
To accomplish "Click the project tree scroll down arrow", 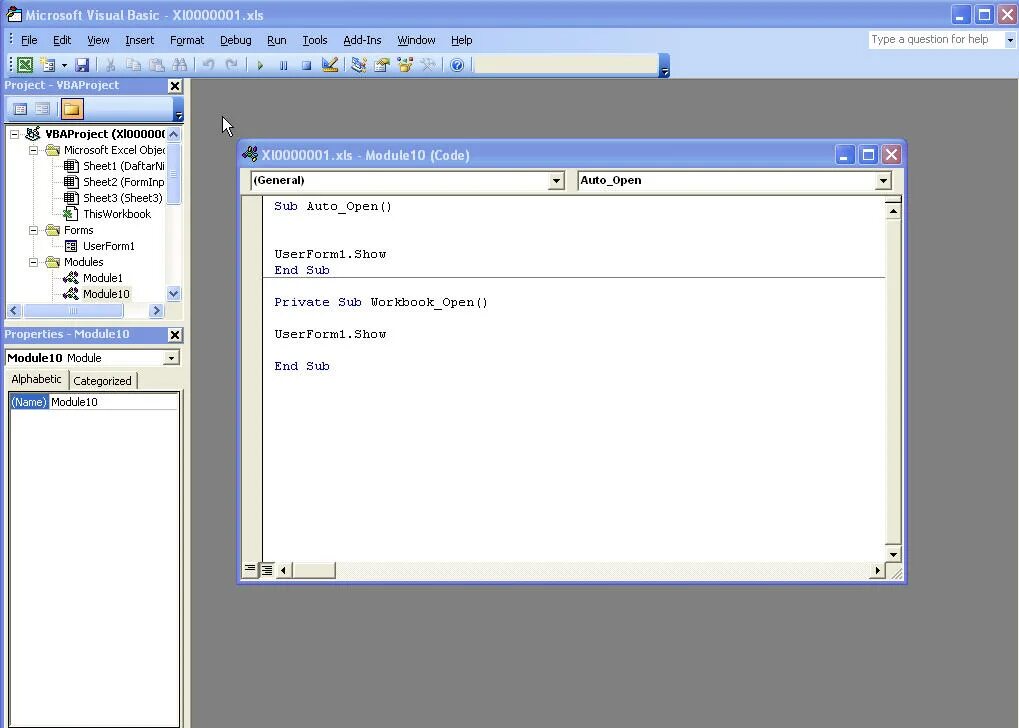I will (174, 294).
